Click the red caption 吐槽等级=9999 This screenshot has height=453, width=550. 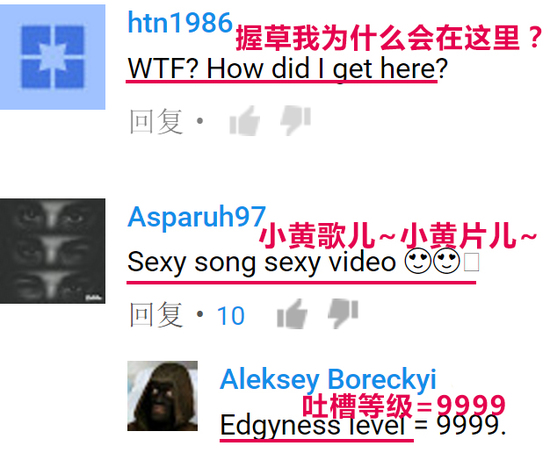(403, 405)
